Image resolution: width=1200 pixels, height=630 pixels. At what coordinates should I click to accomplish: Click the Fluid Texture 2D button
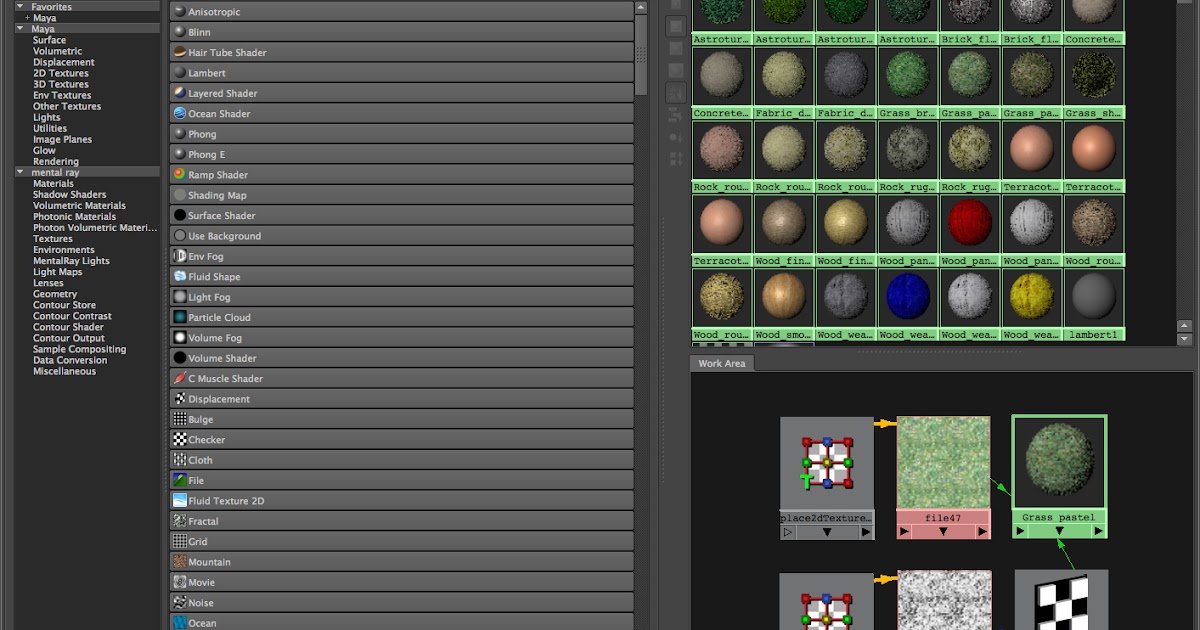[x=401, y=501]
